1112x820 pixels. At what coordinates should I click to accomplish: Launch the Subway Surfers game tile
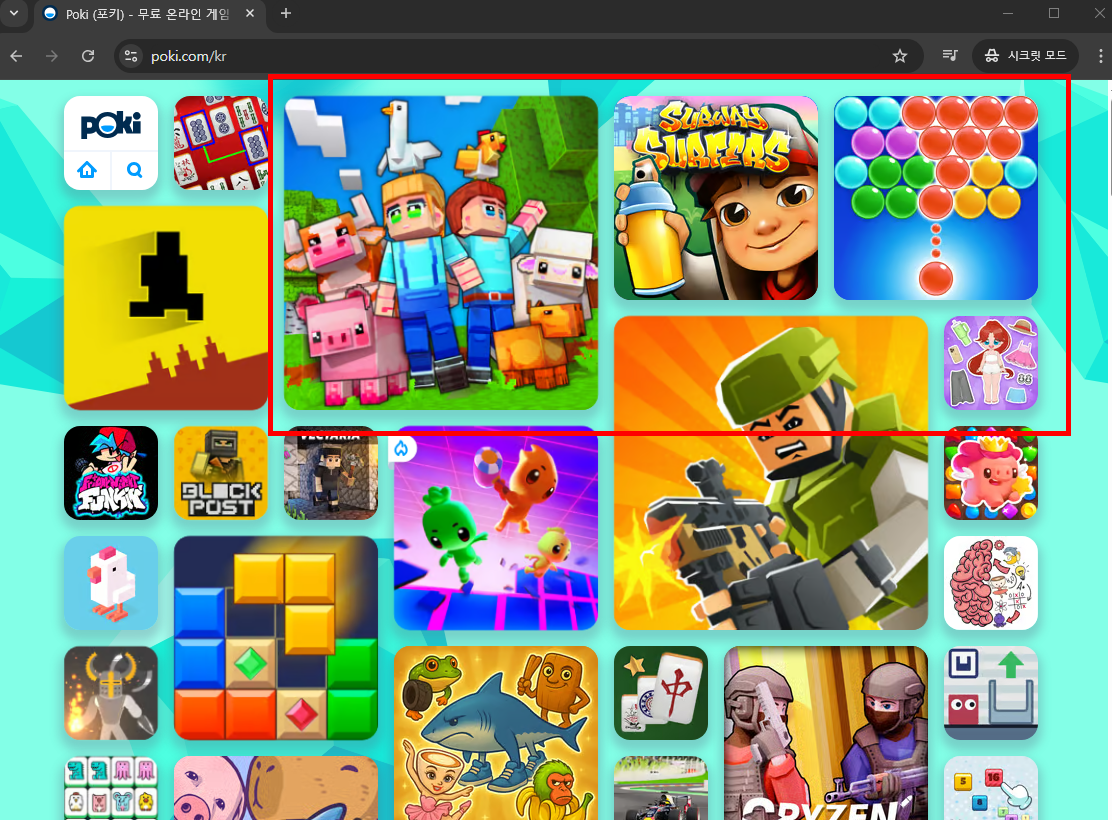[x=716, y=198]
